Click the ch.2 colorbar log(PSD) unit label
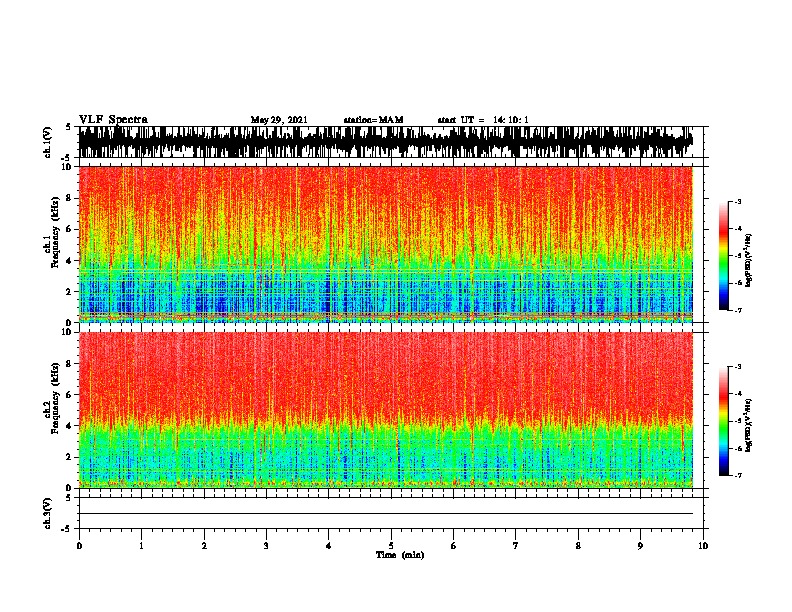This screenshot has height=612, width=792. (x=748, y=425)
